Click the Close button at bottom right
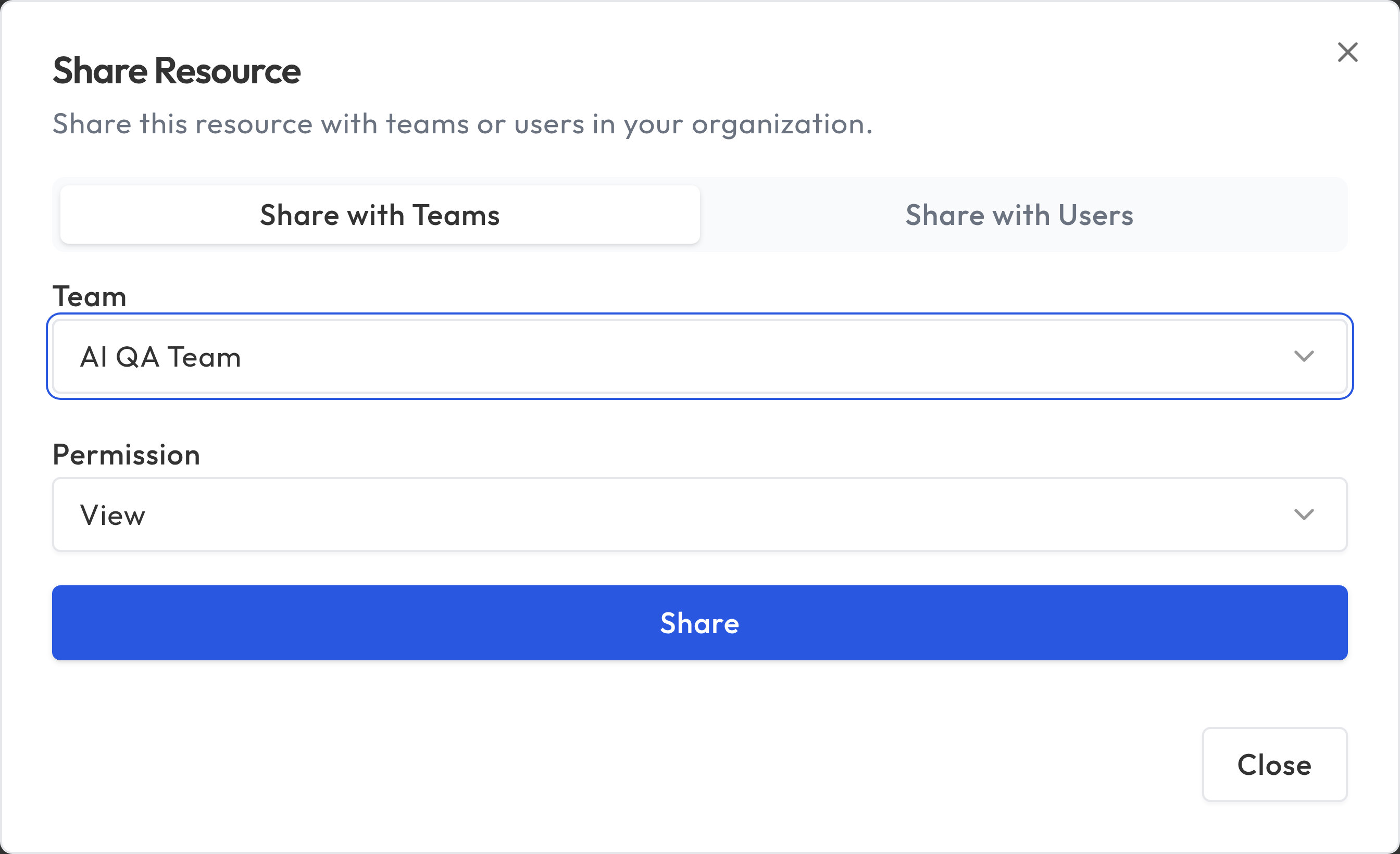The image size is (1400, 854). (x=1274, y=764)
